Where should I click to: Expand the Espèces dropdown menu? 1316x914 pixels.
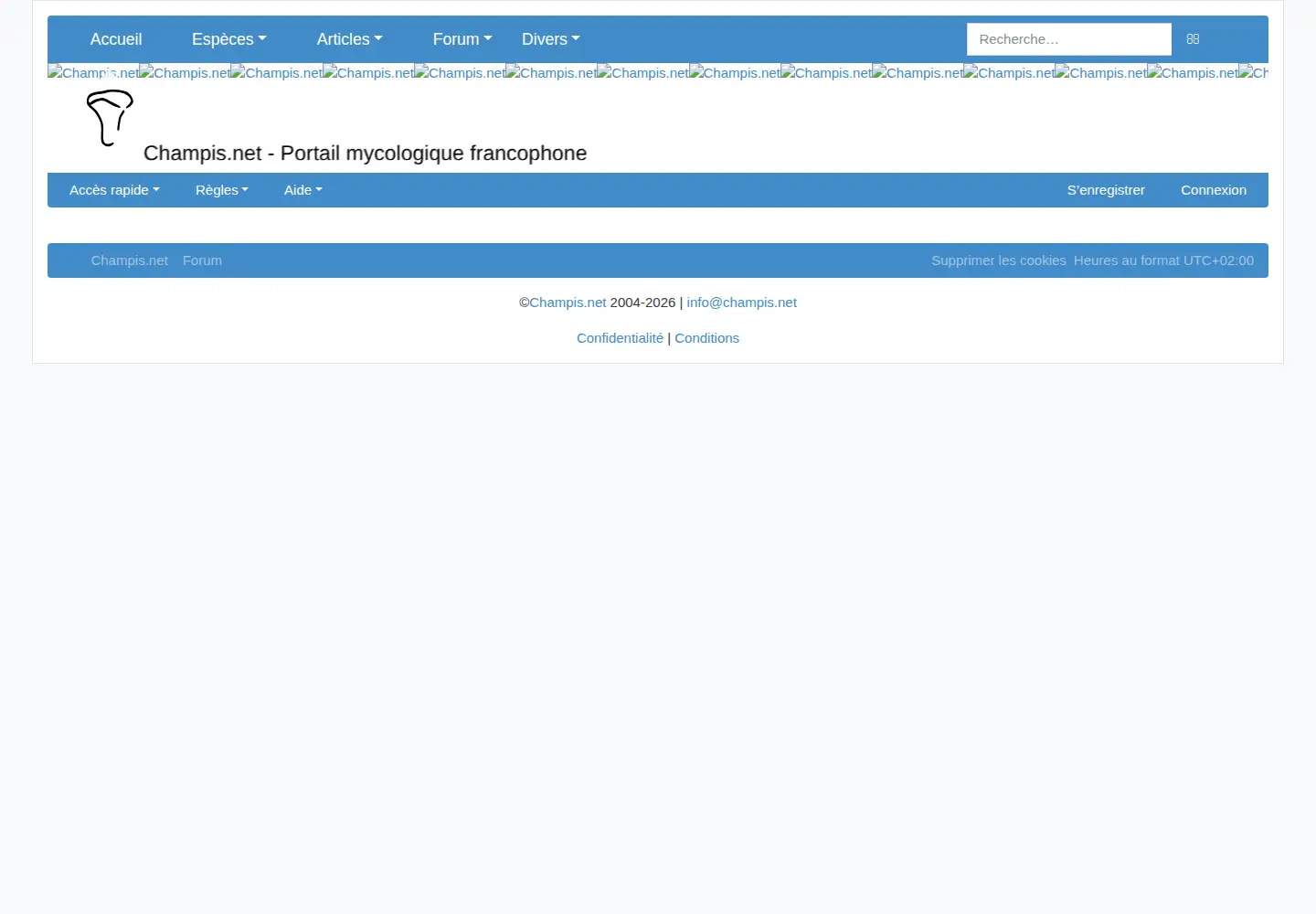point(228,39)
